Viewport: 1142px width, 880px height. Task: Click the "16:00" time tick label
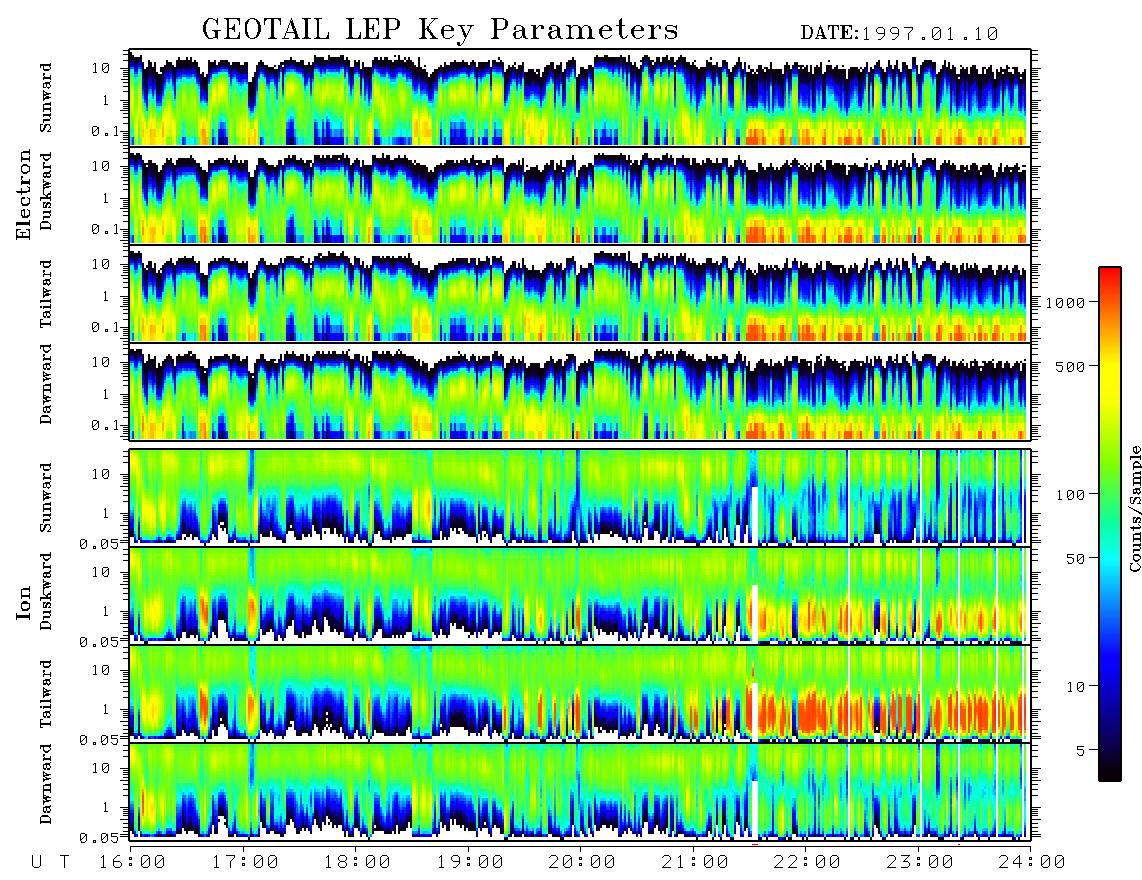pos(133,863)
